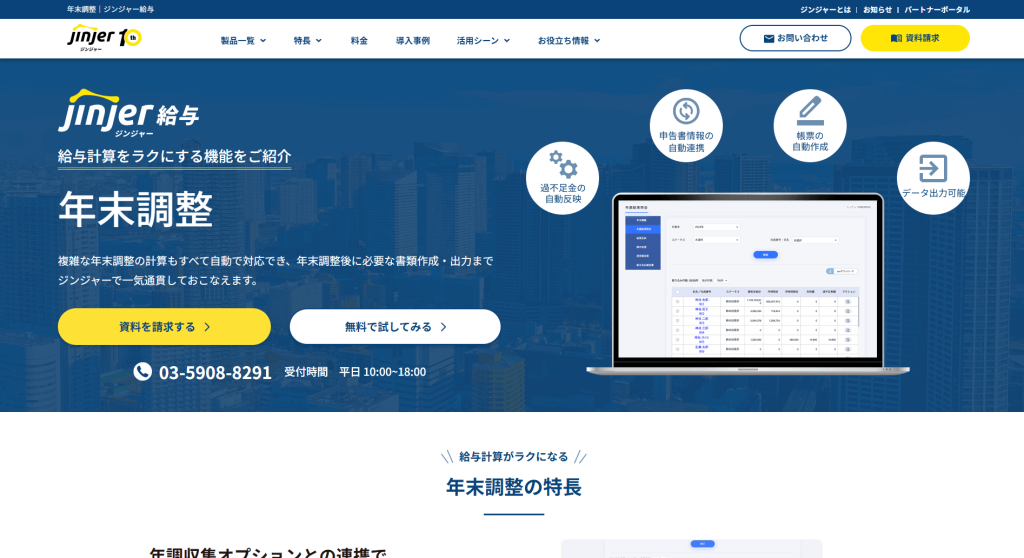Click the circular arrows icon for 申告書情報の自動連携
Viewport: 1024px width, 558px height.
coord(686,111)
